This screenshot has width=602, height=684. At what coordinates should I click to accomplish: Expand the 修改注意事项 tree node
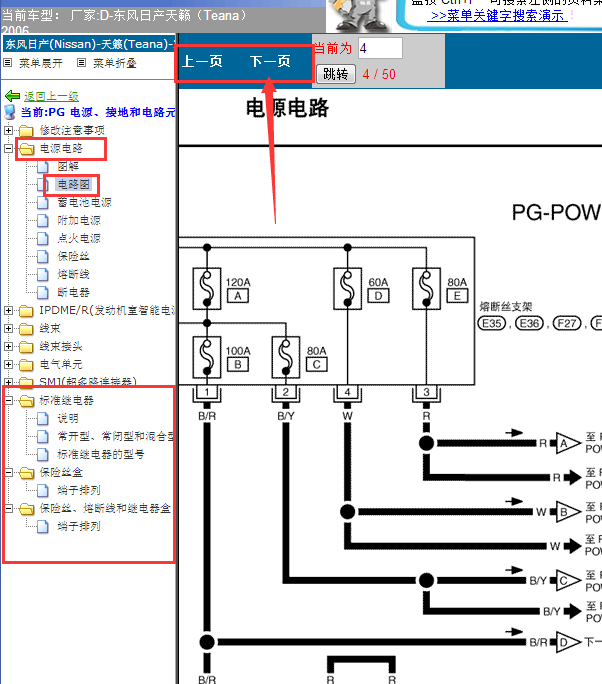[8, 130]
